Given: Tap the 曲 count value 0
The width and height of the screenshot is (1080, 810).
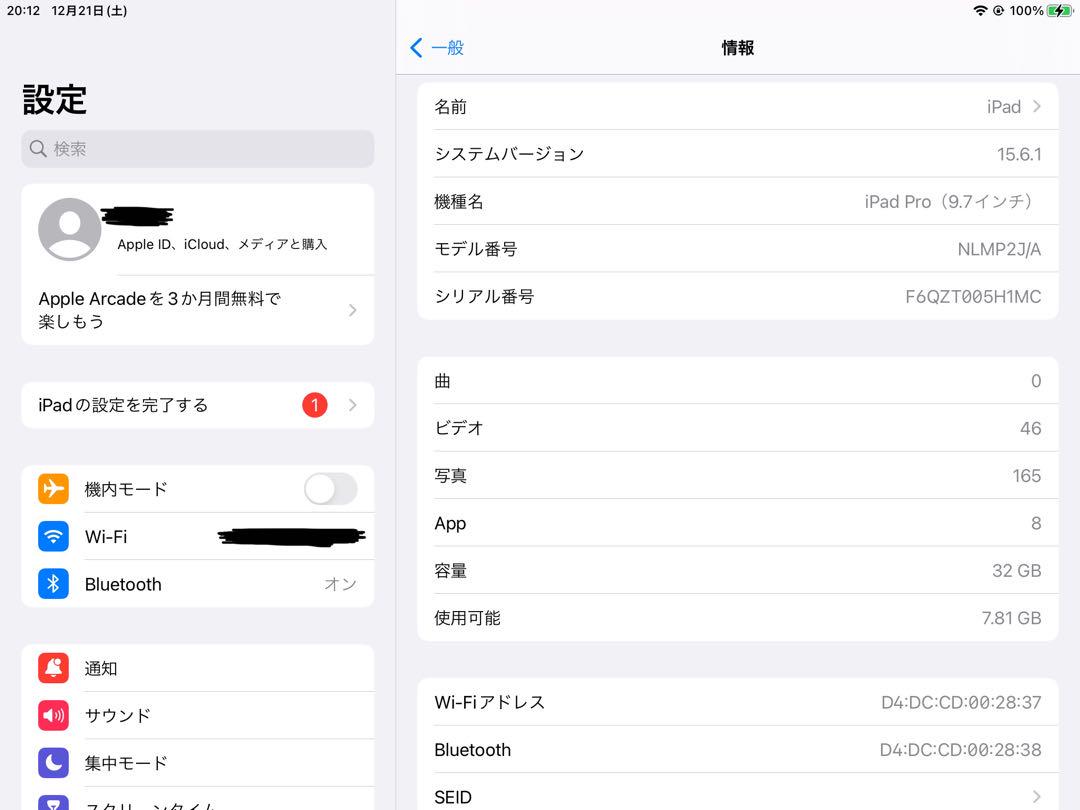Looking at the screenshot, I should 1036,381.
